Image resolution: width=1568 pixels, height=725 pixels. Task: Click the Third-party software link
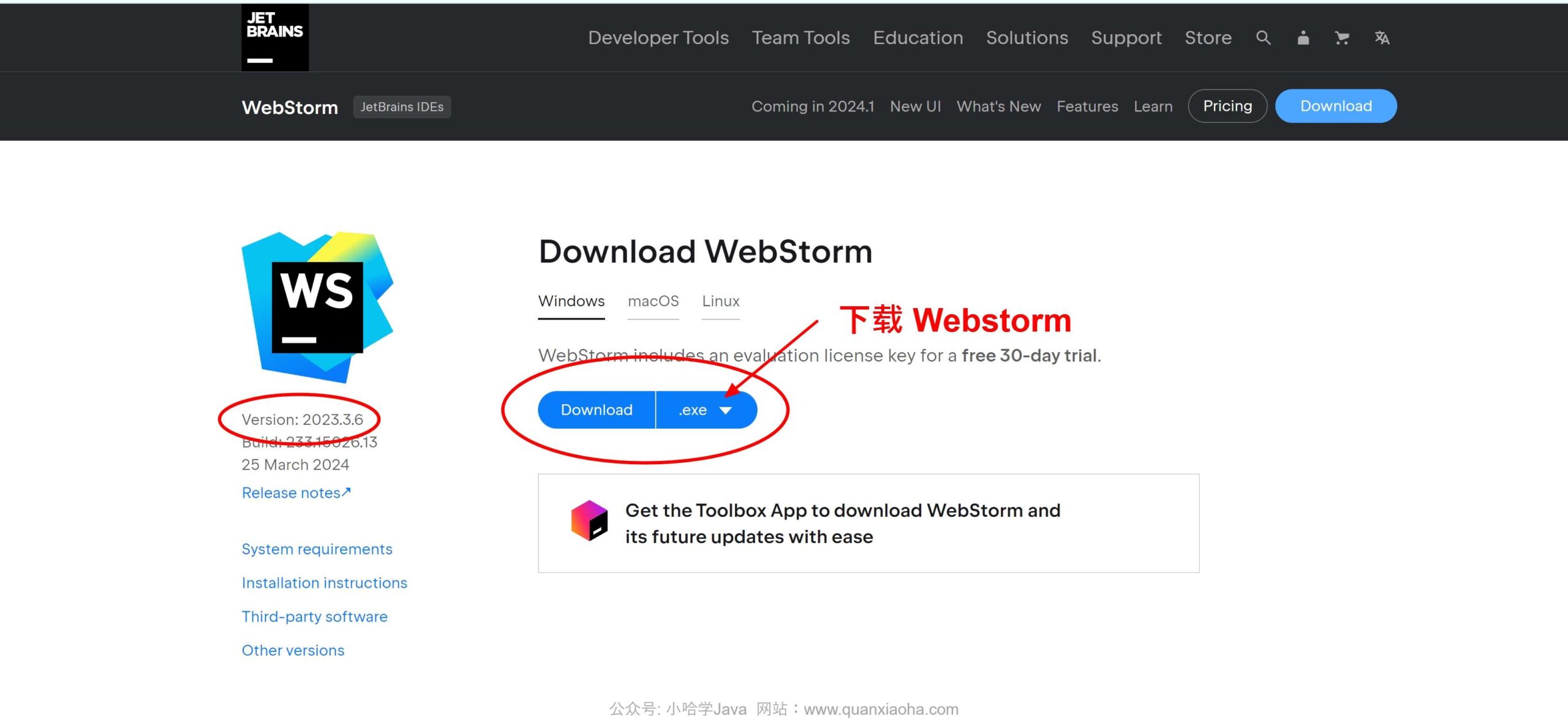click(x=314, y=616)
